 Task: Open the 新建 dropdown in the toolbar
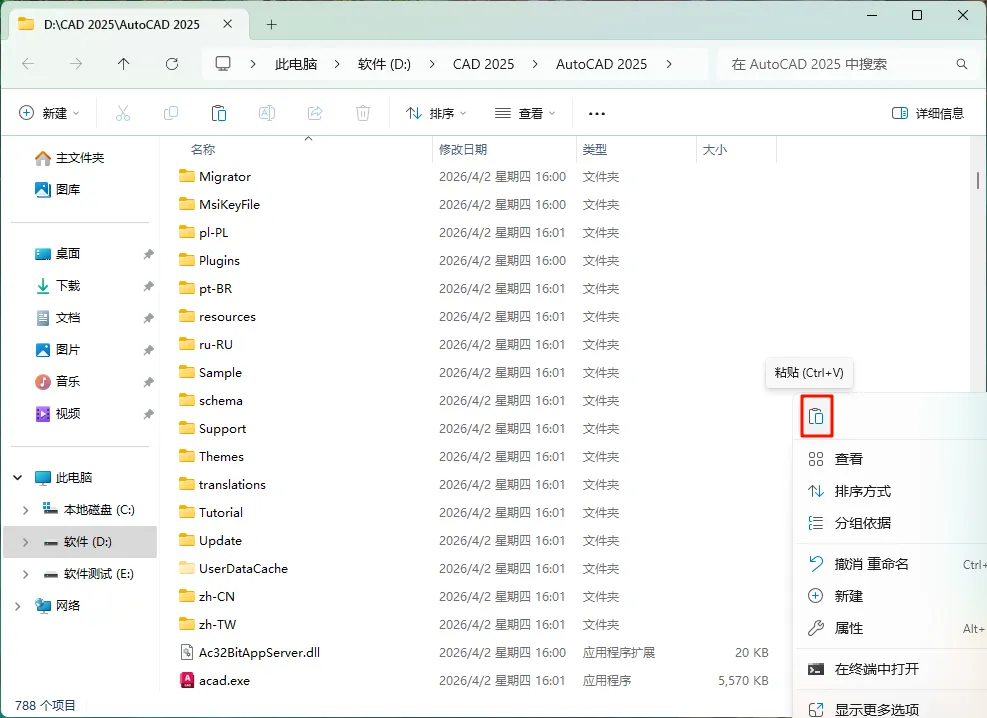[x=50, y=113]
